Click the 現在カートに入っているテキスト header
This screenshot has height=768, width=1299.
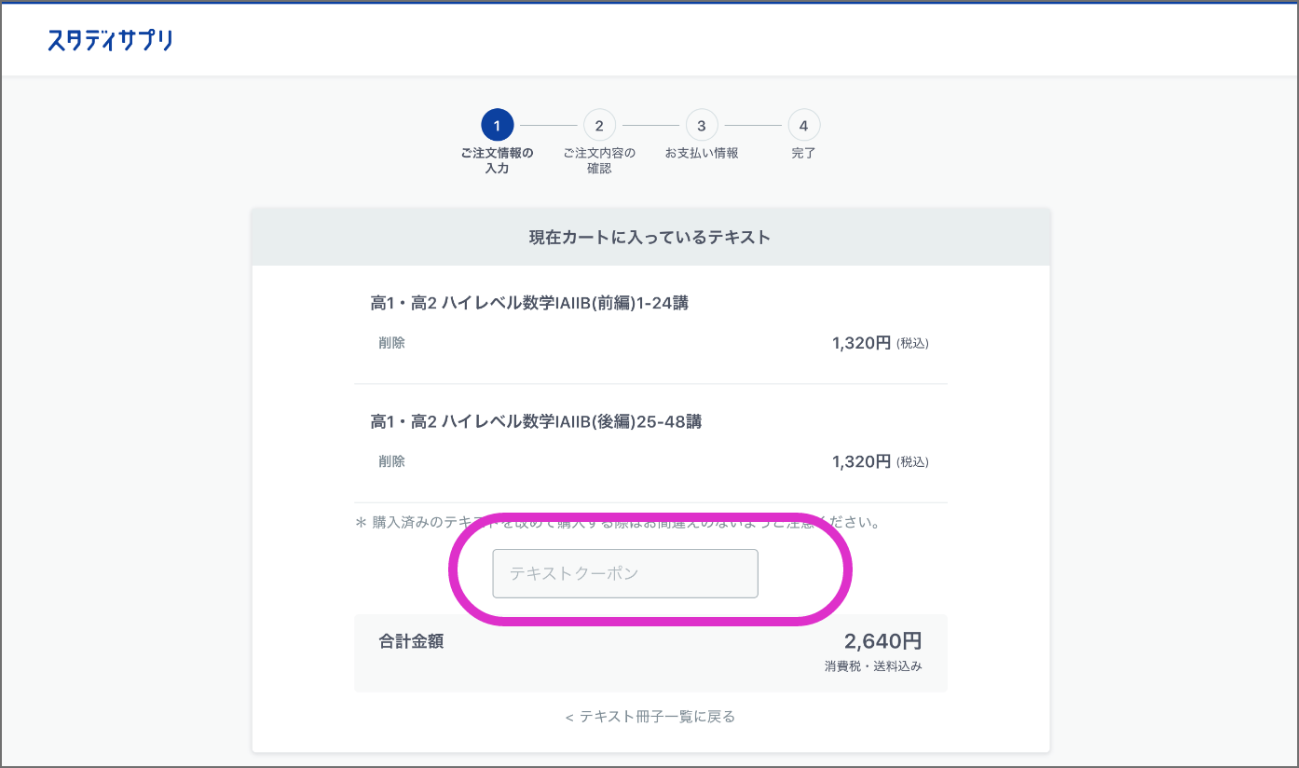[x=650, y=237]
